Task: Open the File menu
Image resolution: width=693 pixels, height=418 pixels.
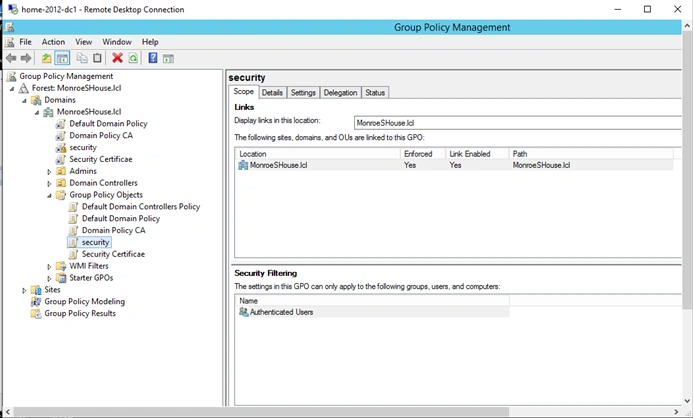Action: coord(25,42)
